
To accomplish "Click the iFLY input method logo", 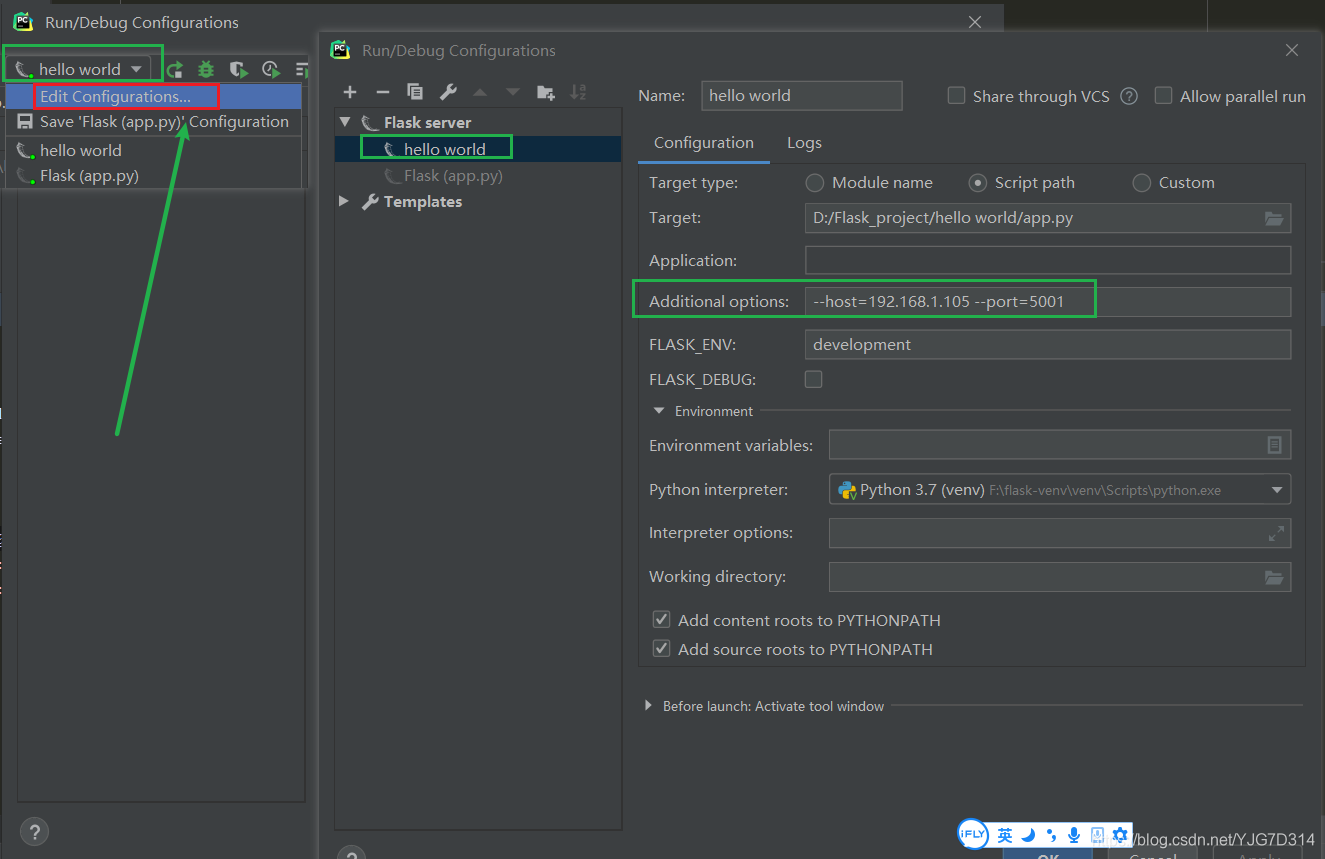I will coord(973,834).
